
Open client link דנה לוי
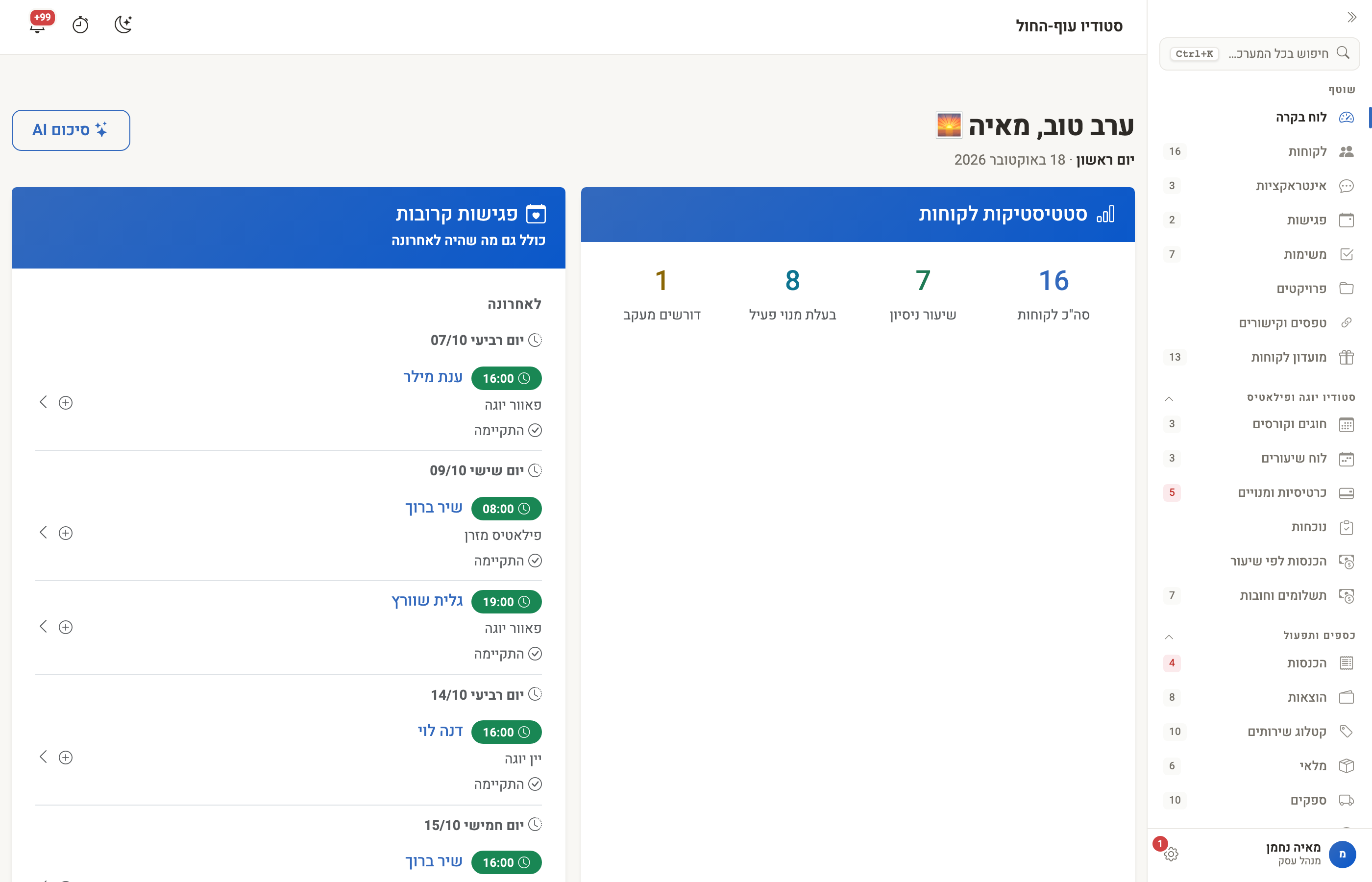[441, 732]
